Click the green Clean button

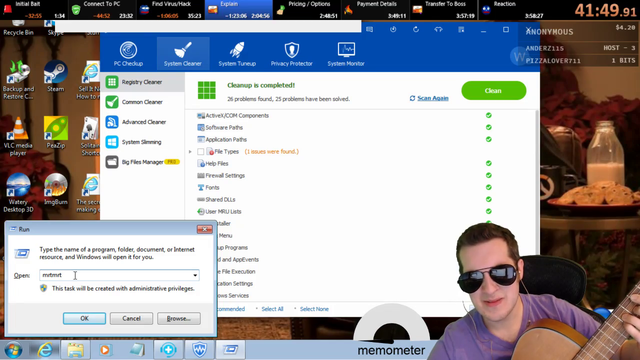click(493, 91)
